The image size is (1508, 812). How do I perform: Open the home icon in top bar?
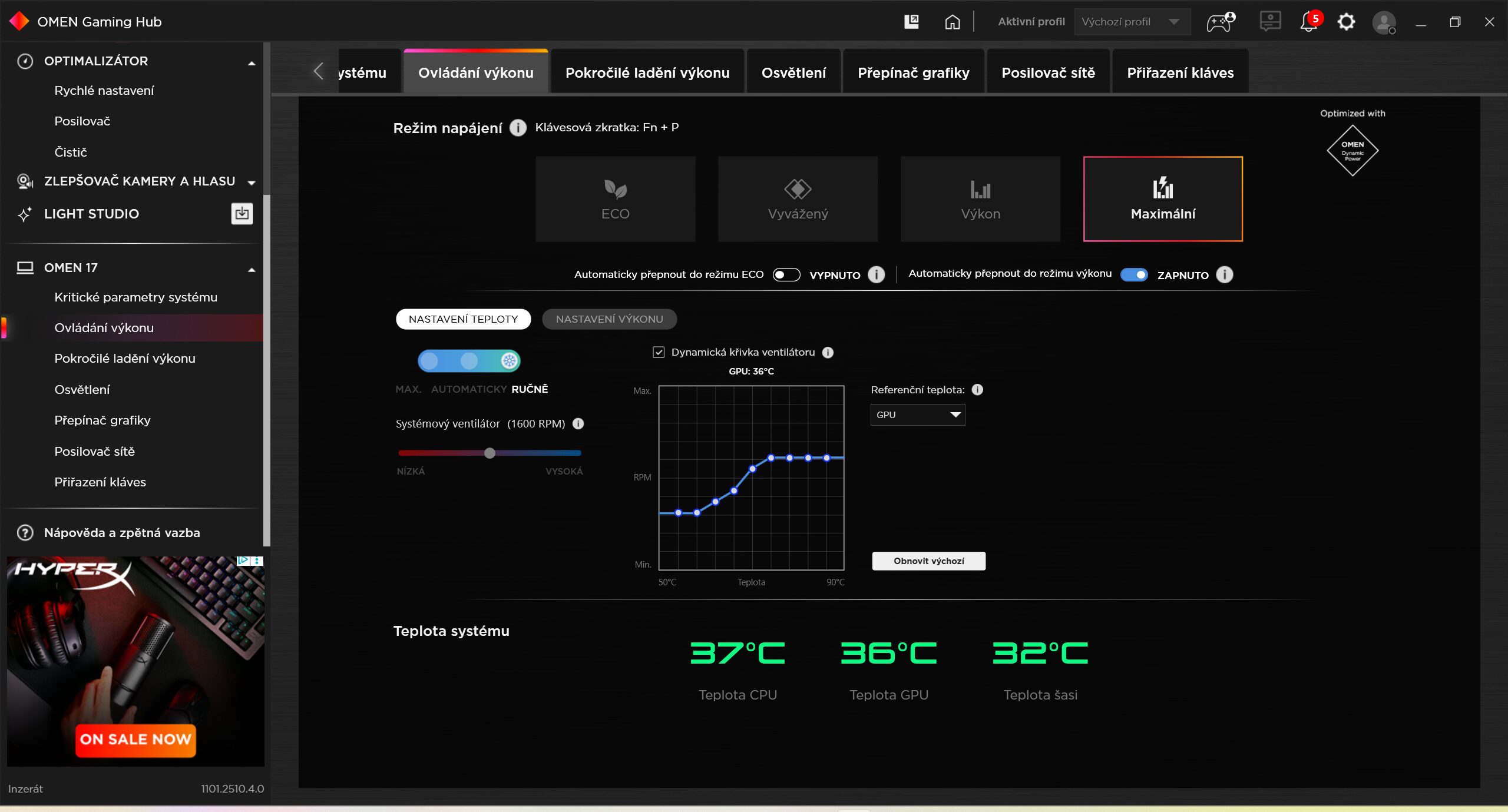coord(952,22)
